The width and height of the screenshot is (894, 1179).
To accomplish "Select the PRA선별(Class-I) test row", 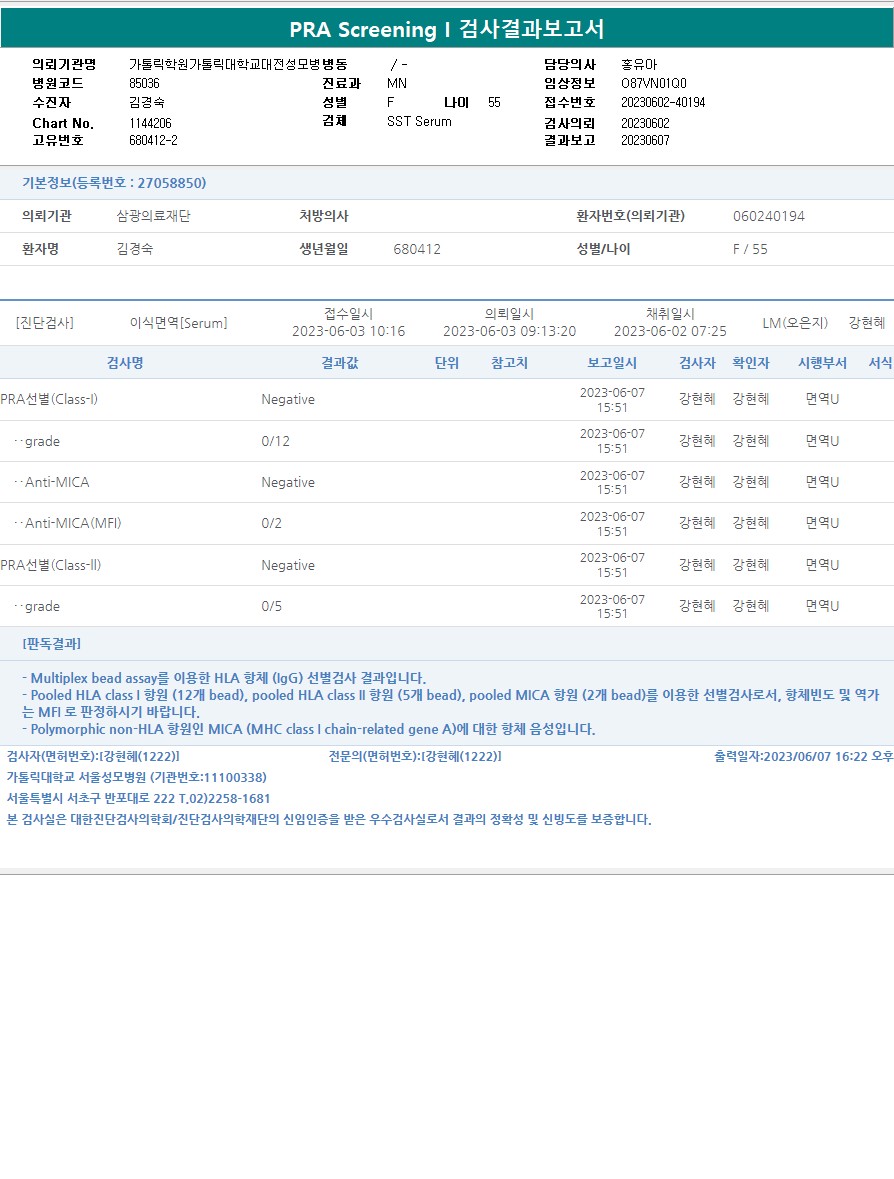I will click(x=447, y=399).
